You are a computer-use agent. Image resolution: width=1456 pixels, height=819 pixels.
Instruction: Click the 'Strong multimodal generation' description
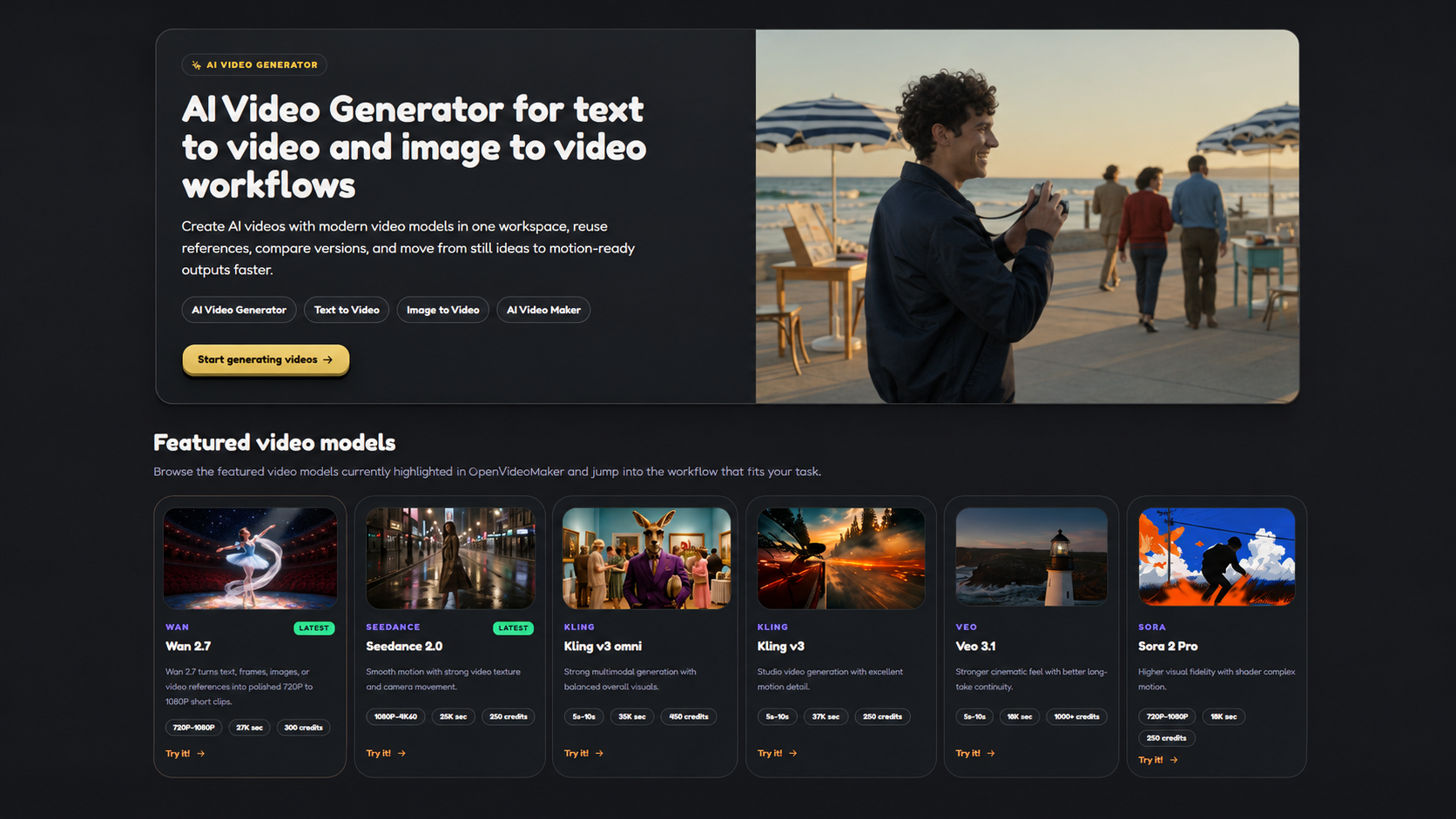point(630,680)
